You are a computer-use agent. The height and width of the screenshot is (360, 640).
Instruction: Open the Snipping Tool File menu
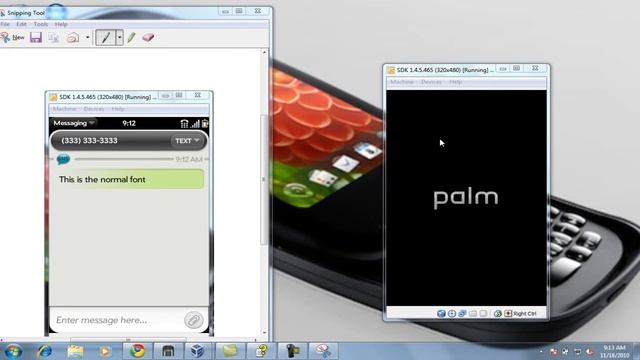coord(5,24)
